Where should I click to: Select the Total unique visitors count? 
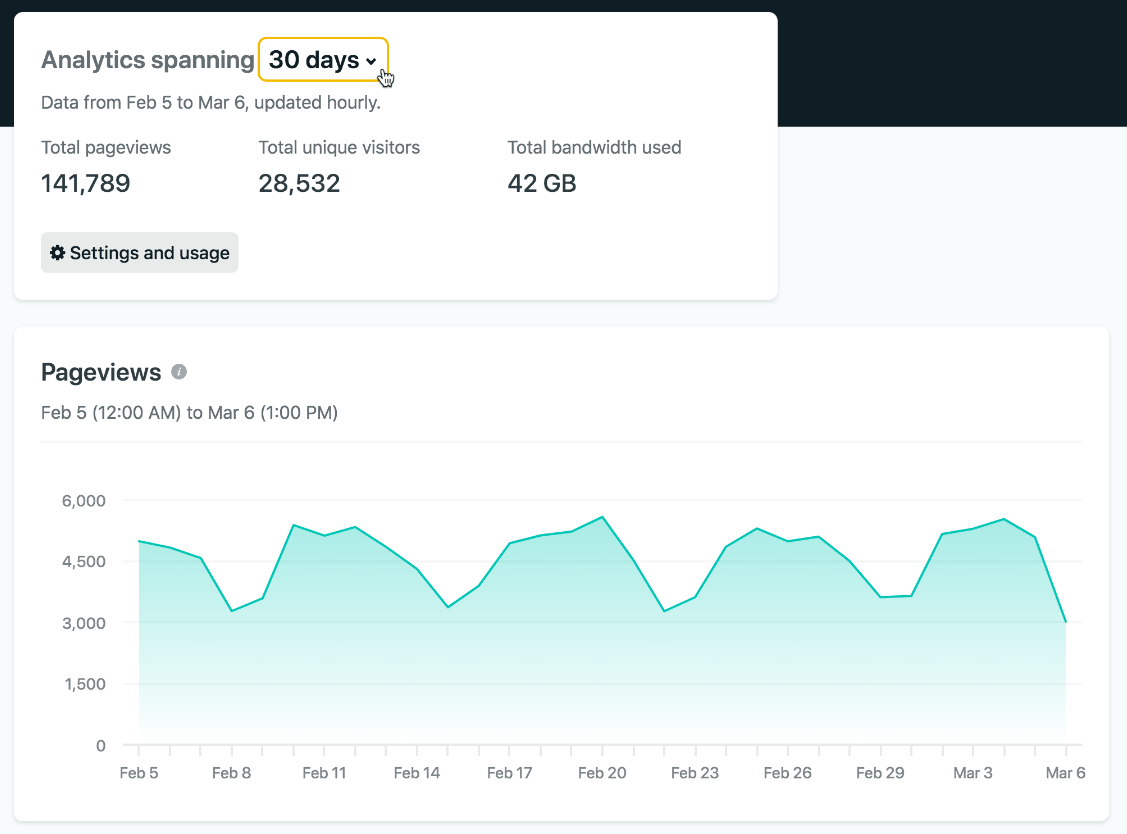[x=299, y=183]
